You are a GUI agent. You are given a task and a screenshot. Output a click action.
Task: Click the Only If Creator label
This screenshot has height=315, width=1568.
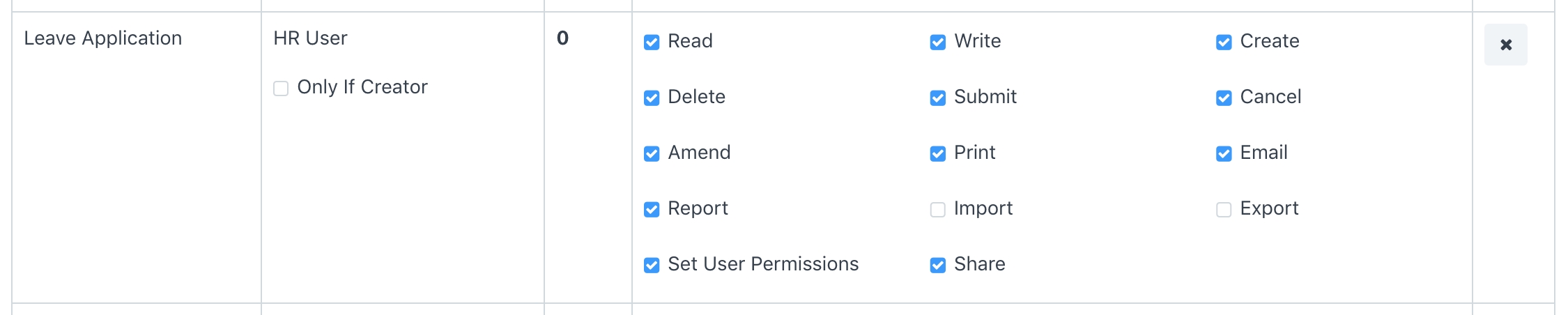click(x=362, y=87)
